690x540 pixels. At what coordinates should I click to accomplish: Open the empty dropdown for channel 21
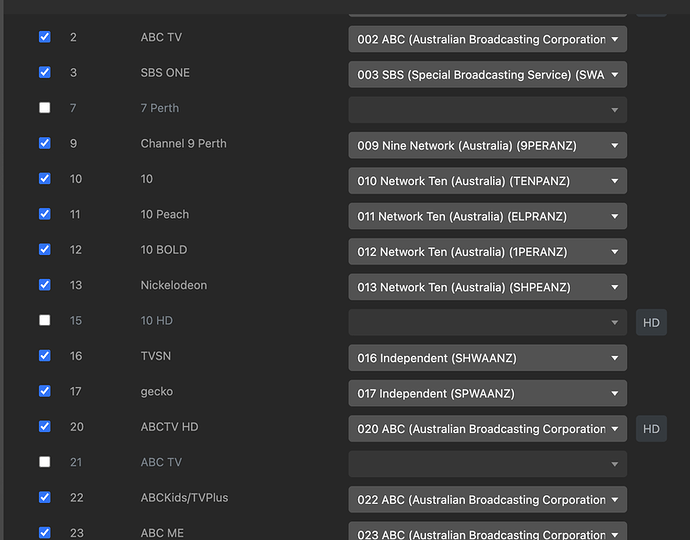pos(488,464)
